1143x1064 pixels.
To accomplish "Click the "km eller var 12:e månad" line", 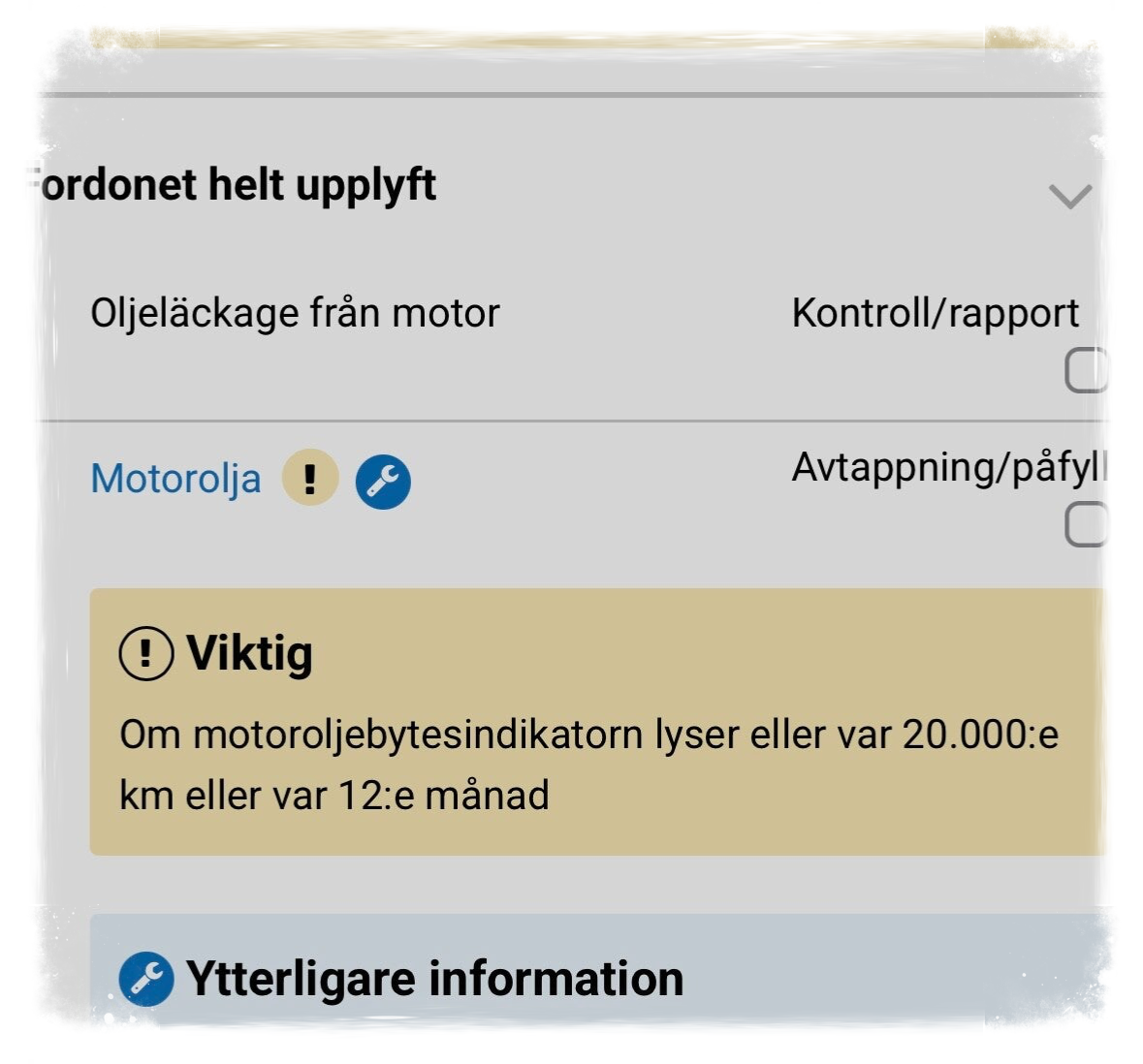I will click(x=334, y=796).
